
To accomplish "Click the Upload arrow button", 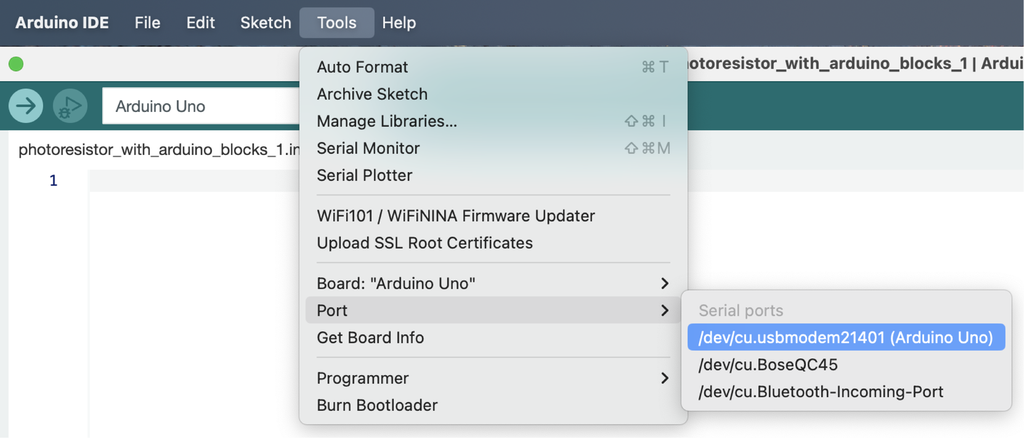I will pyautogui.click(x=26, y=105).
